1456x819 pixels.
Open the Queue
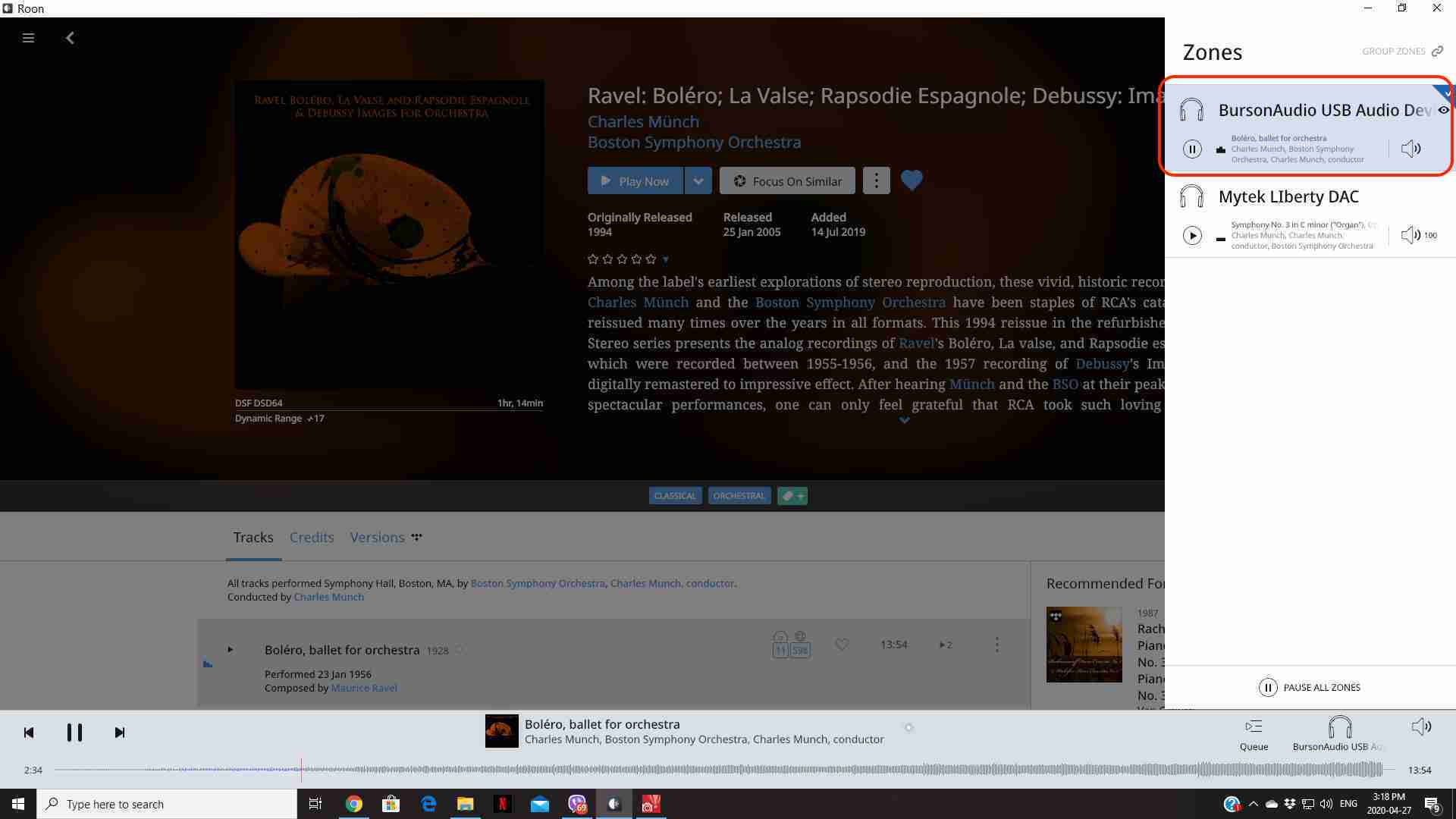[1254, 734]
